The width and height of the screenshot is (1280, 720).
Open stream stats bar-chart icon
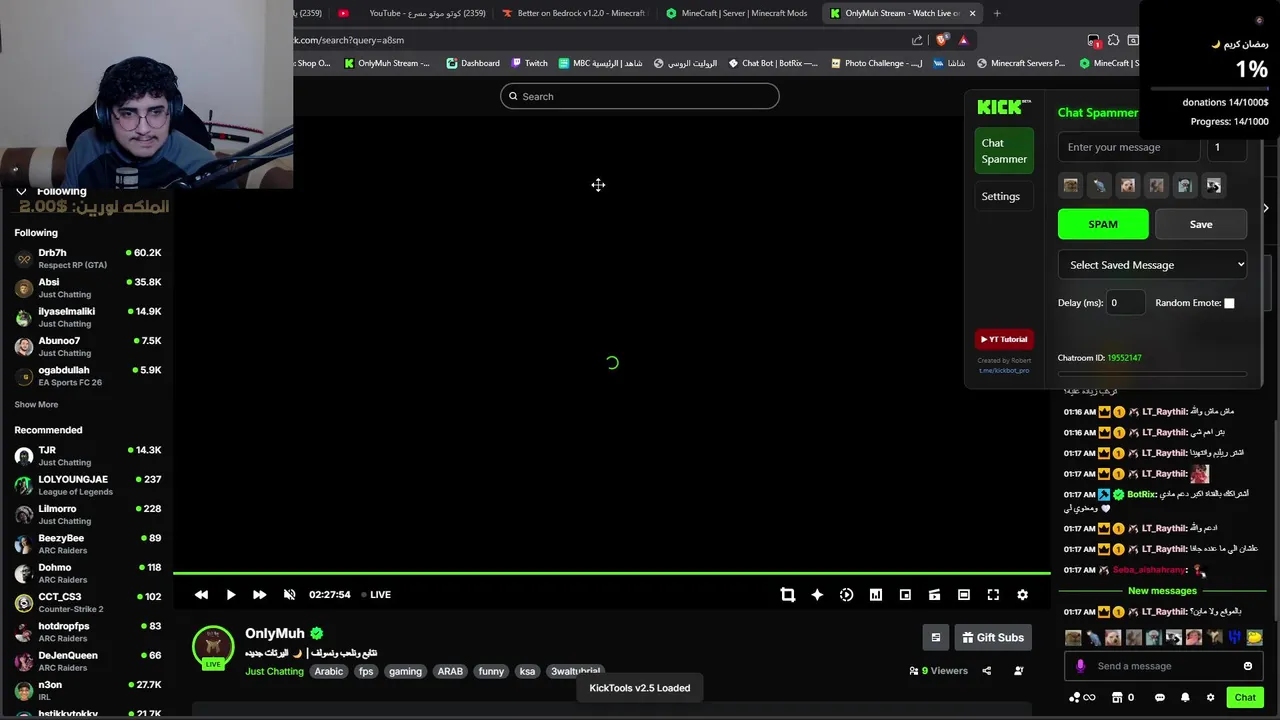point(875,594)
